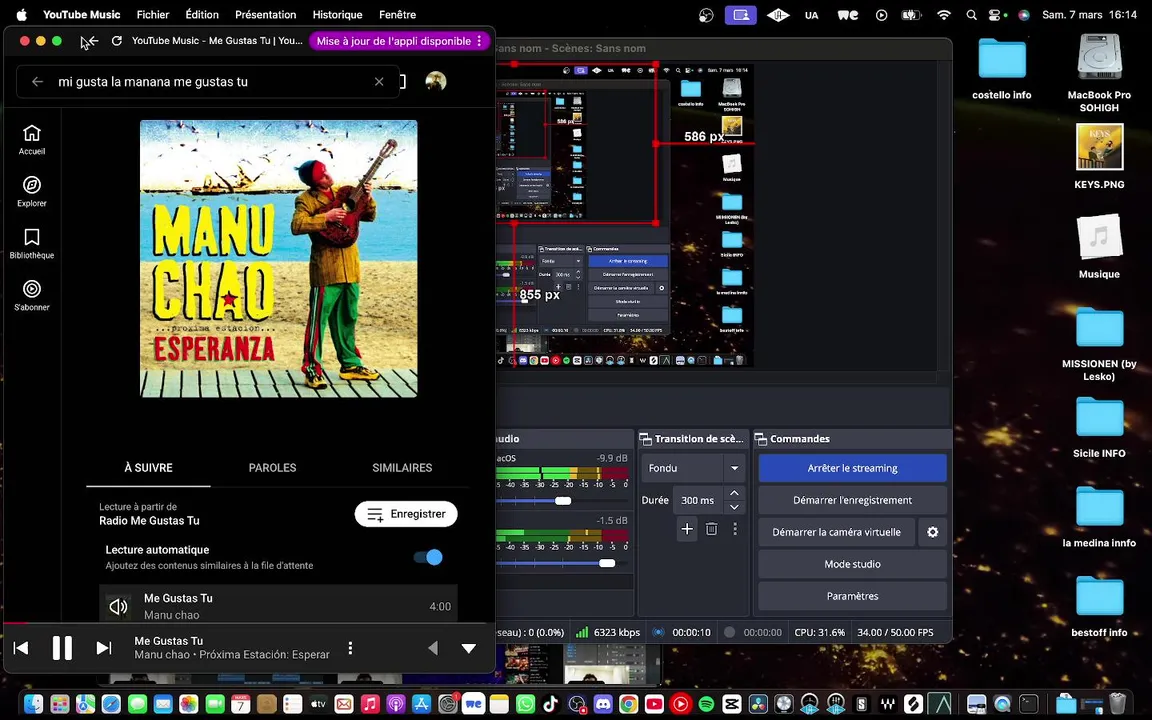The width and height of the screenshot is (1152, 720).
Task: Adjust the macOS audio volume slider in OBS
Action: tap(563, 500)
